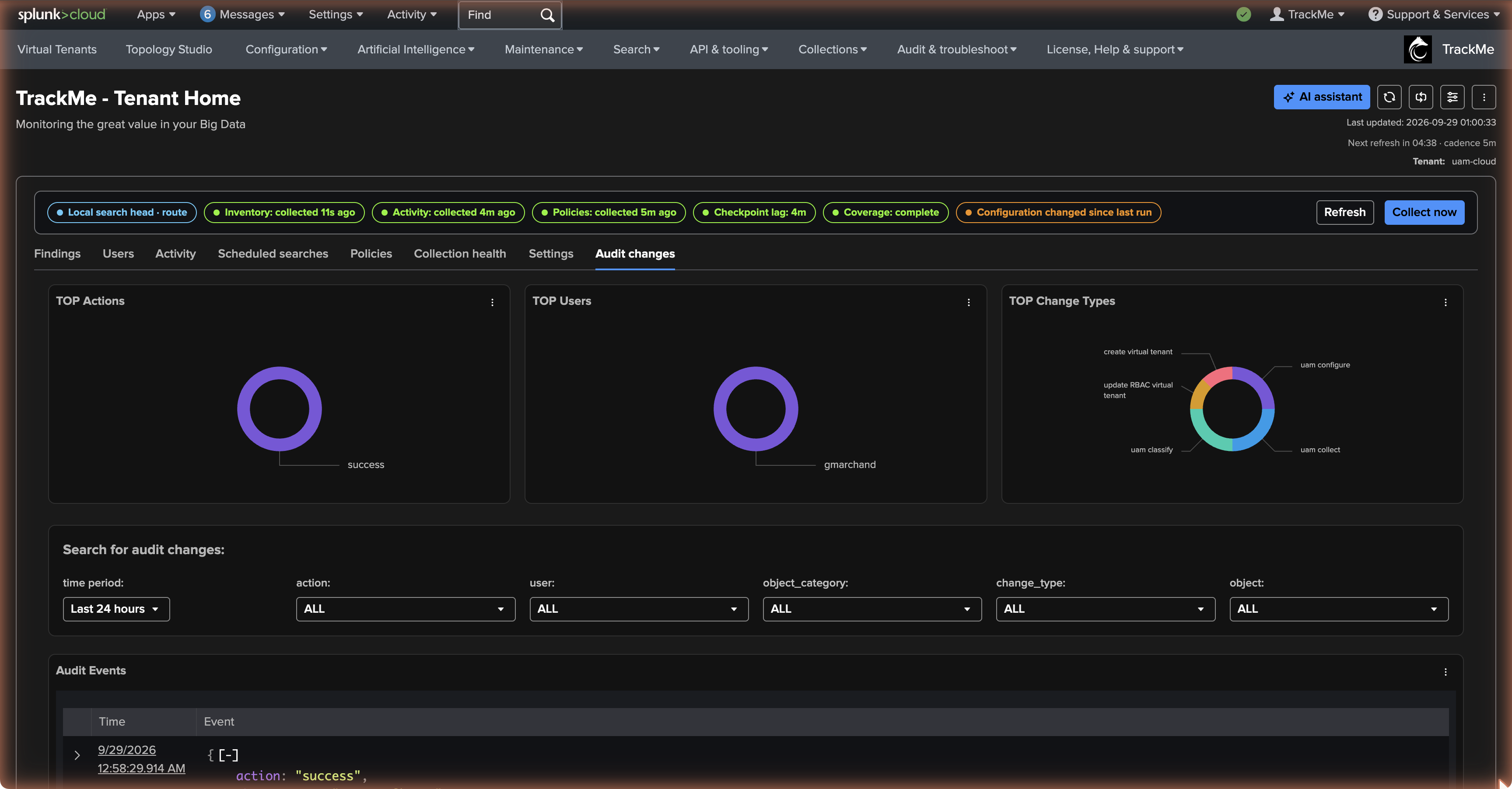Open TOP Actions panel three-dot menu
Image resolution: width=1512 pixels, height=789 pixels.
[x=492, y=302]
